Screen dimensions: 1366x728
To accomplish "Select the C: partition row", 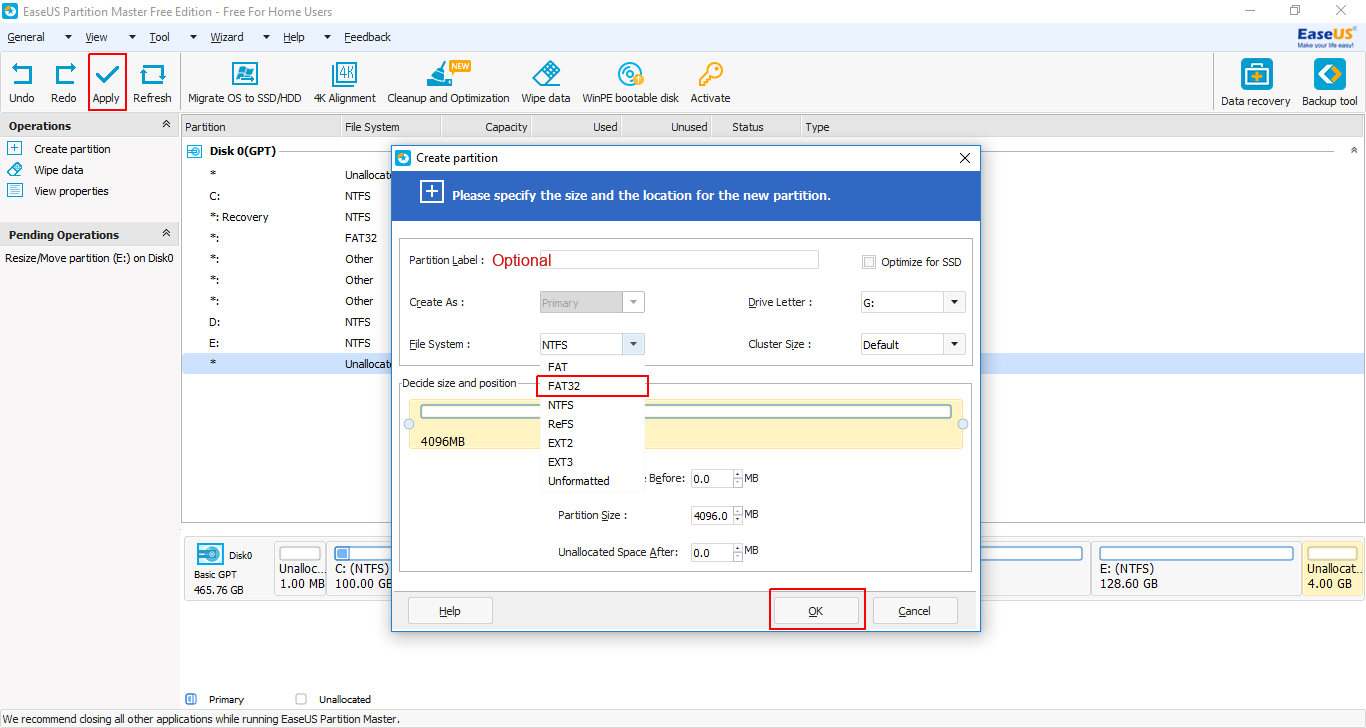I will point(286,196).
